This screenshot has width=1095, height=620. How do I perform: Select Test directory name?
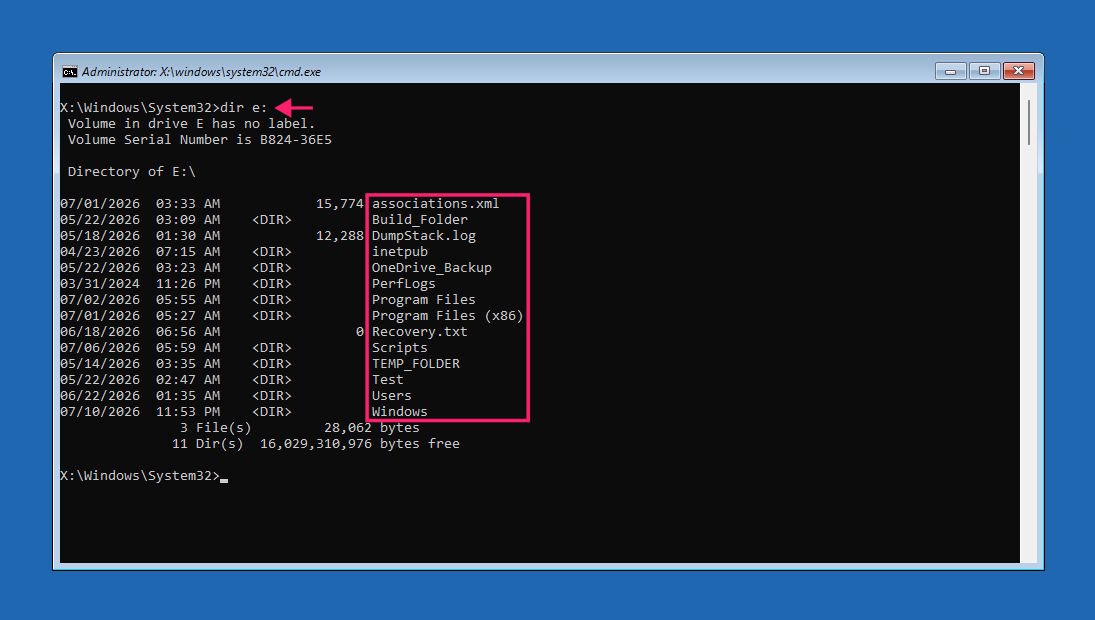pos(388,381)
